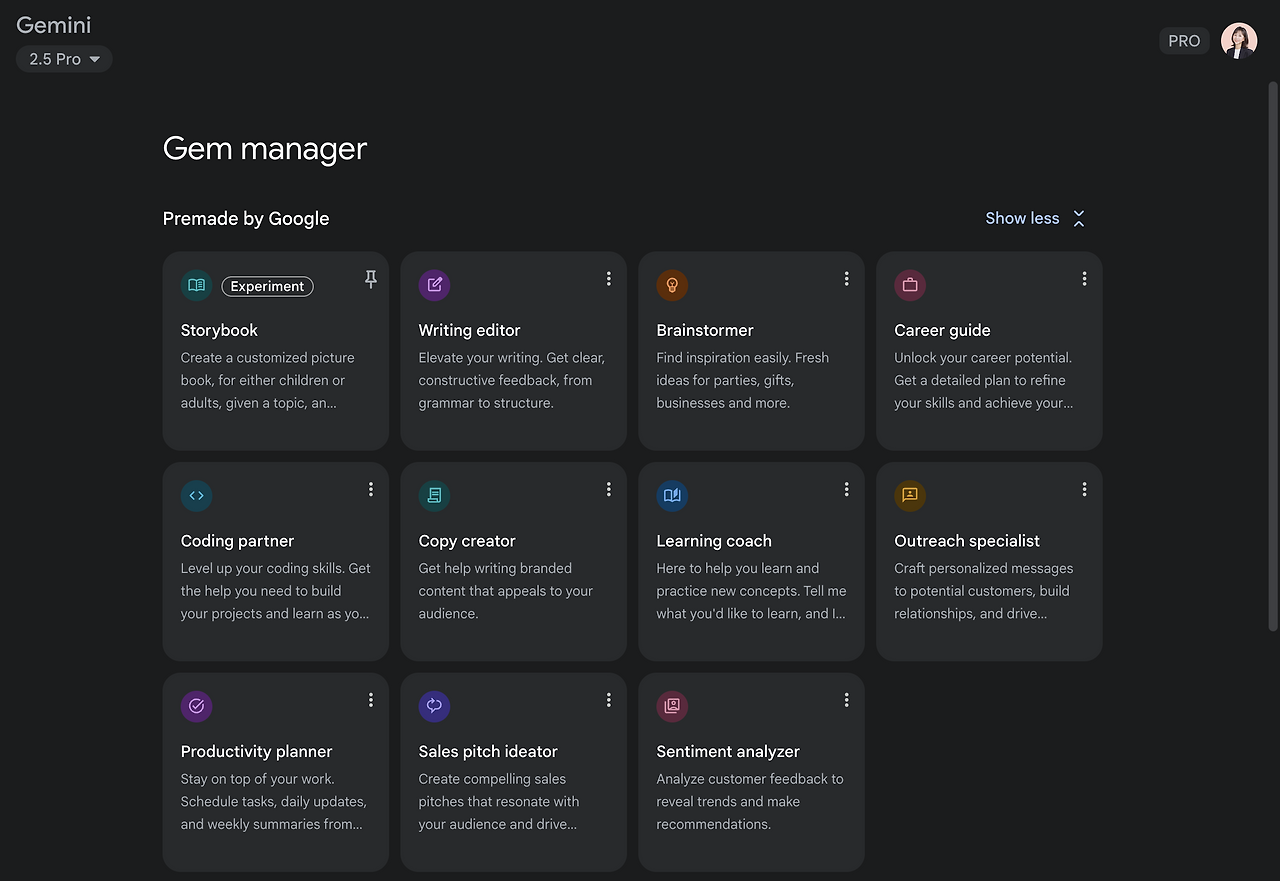Open the 2.5 Pro model dropdown

pyautogui.click(x=64, y=59)
